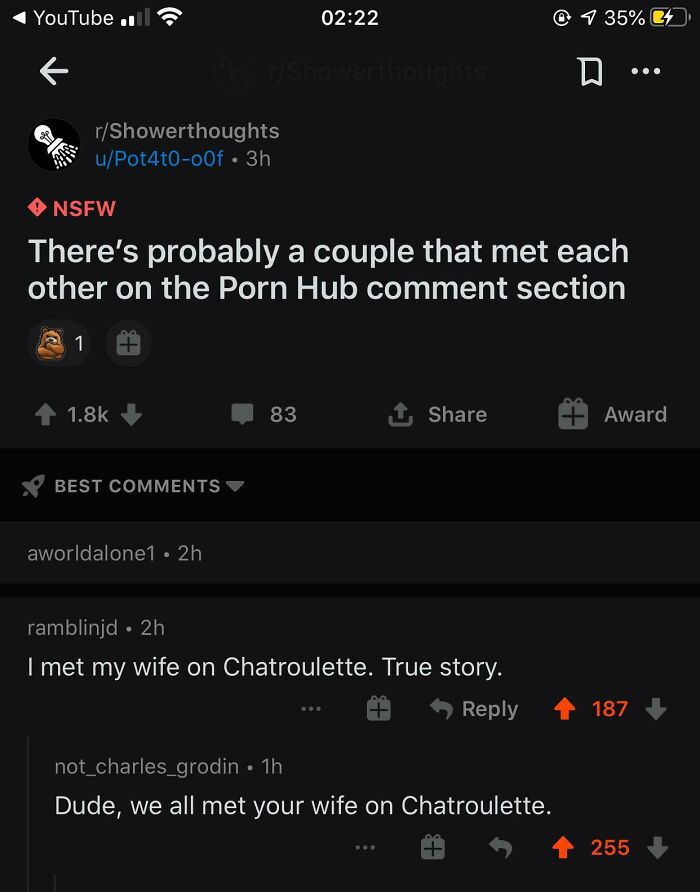
Task: Tap the bookmark icon to save the post
Action: [591, 71]
